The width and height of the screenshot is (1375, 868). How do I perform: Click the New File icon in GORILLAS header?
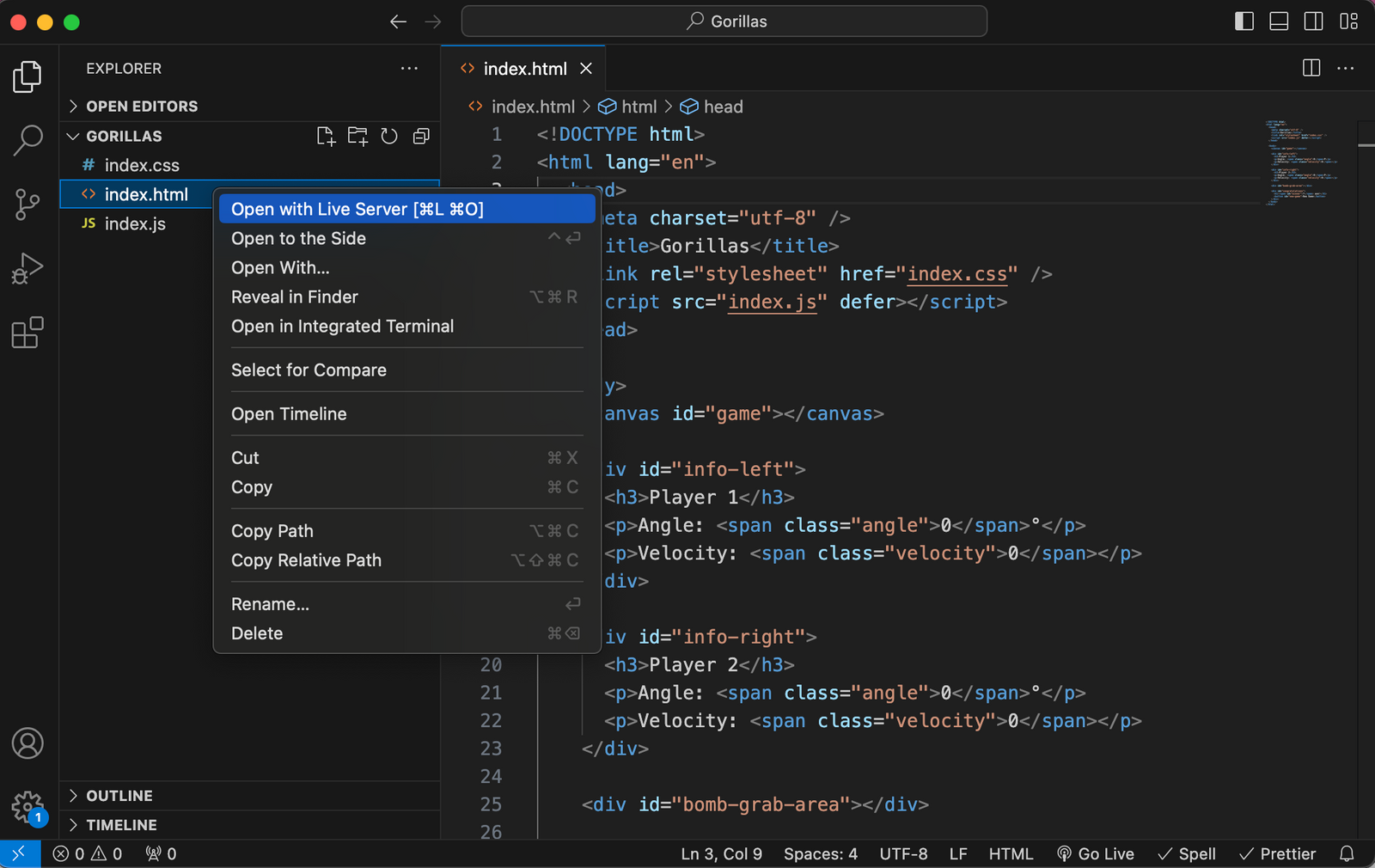click(326, 136)
